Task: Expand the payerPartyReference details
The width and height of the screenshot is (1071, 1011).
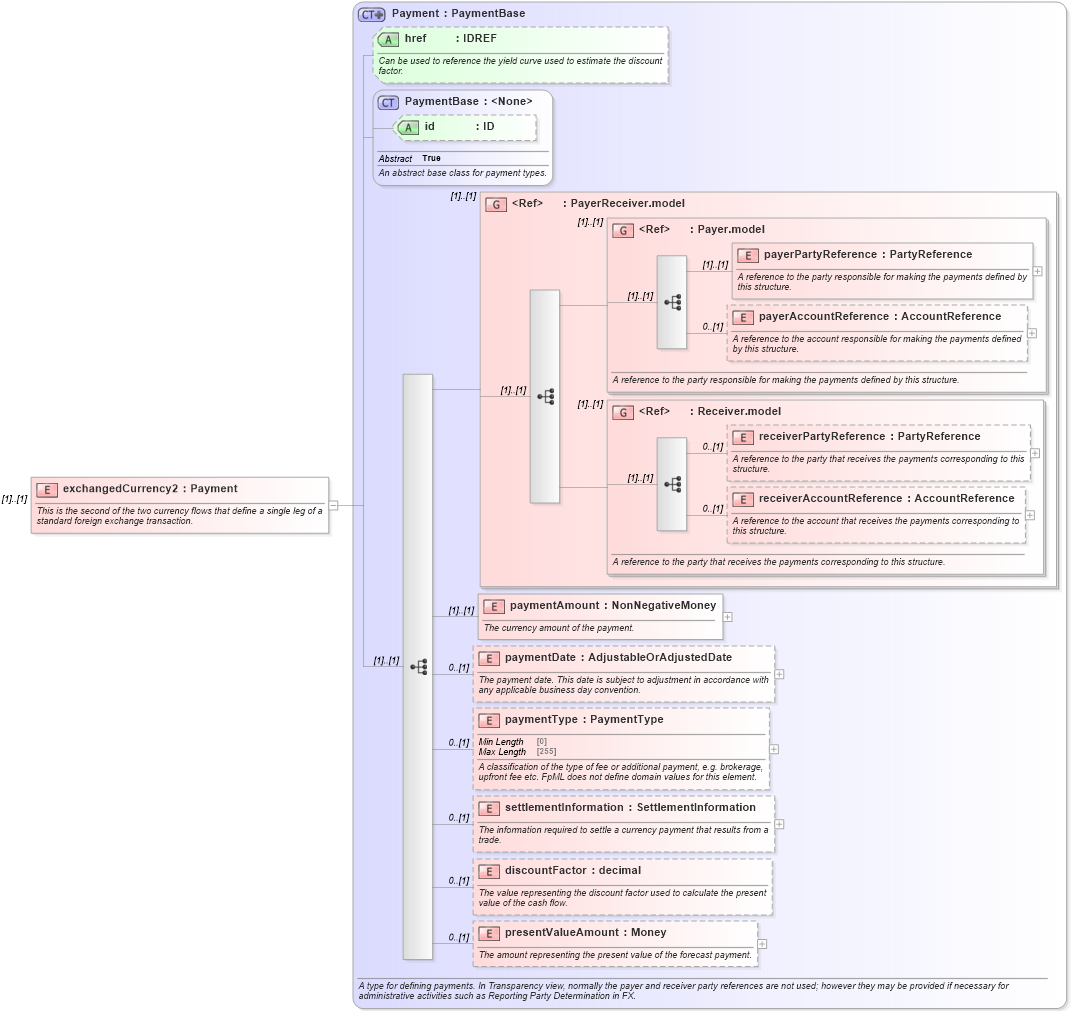Action: (x=1039, y=270)
